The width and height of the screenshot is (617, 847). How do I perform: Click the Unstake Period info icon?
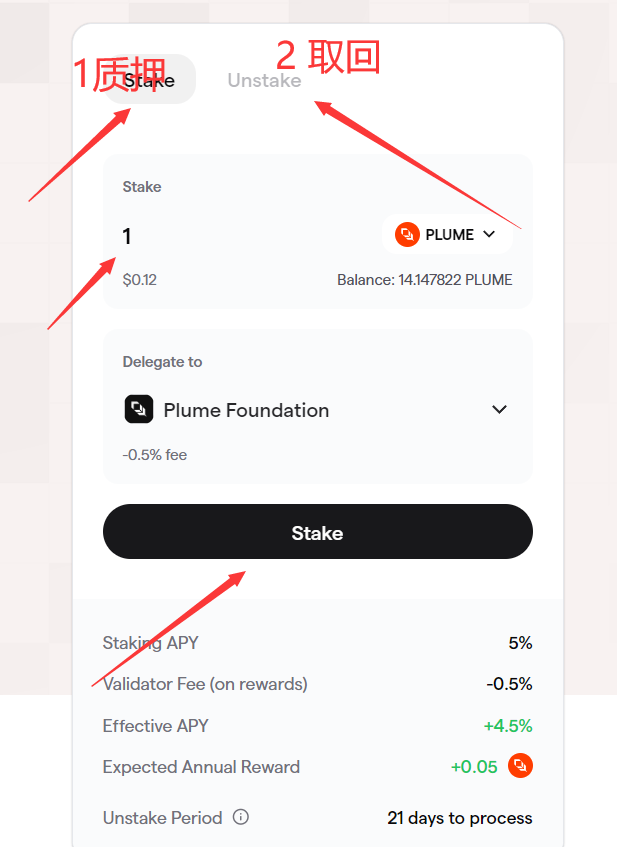coord(241,817)
